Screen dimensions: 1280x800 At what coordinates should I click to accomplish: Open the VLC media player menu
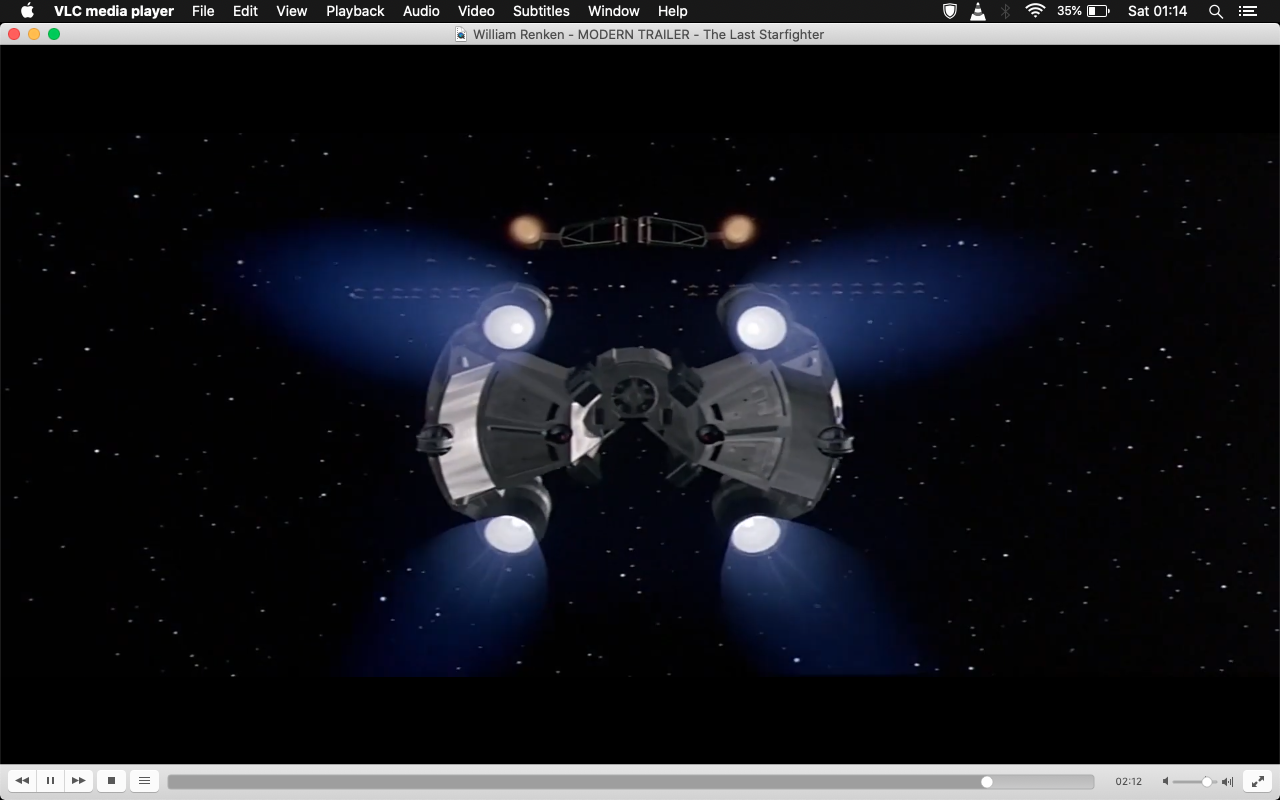[114, 11]
